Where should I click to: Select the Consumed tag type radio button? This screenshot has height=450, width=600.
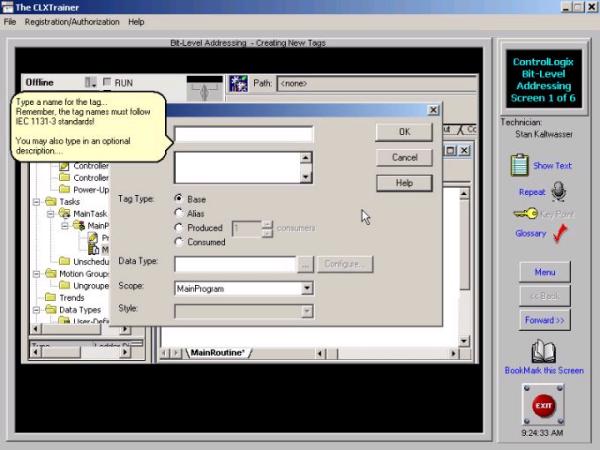click(x=178, y=241)
